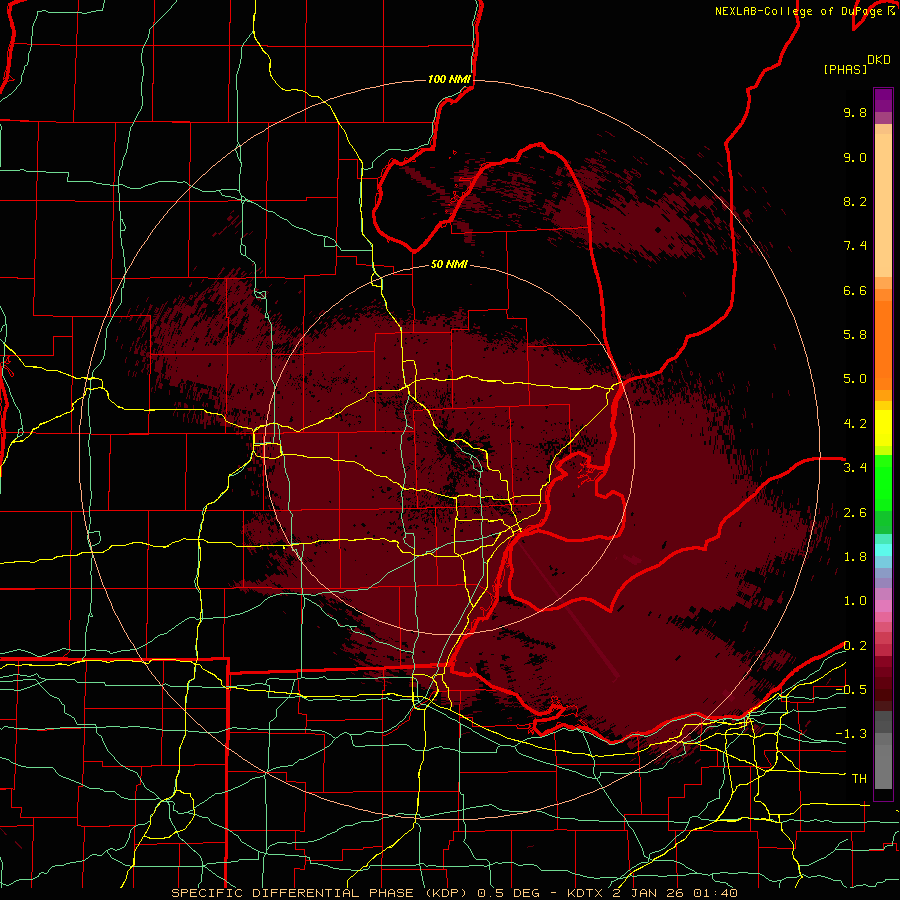Screen dimensions: 900x900
Task: Click the SPECIFIC DIFFERENTIAL PHASE caption text
Action: pyautogui.click(x=292, y=893)
